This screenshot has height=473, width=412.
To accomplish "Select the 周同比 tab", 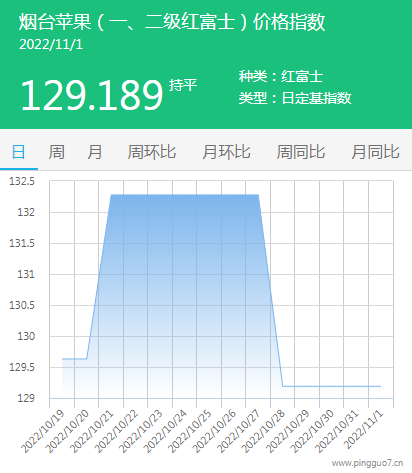I will pos(301,152).
